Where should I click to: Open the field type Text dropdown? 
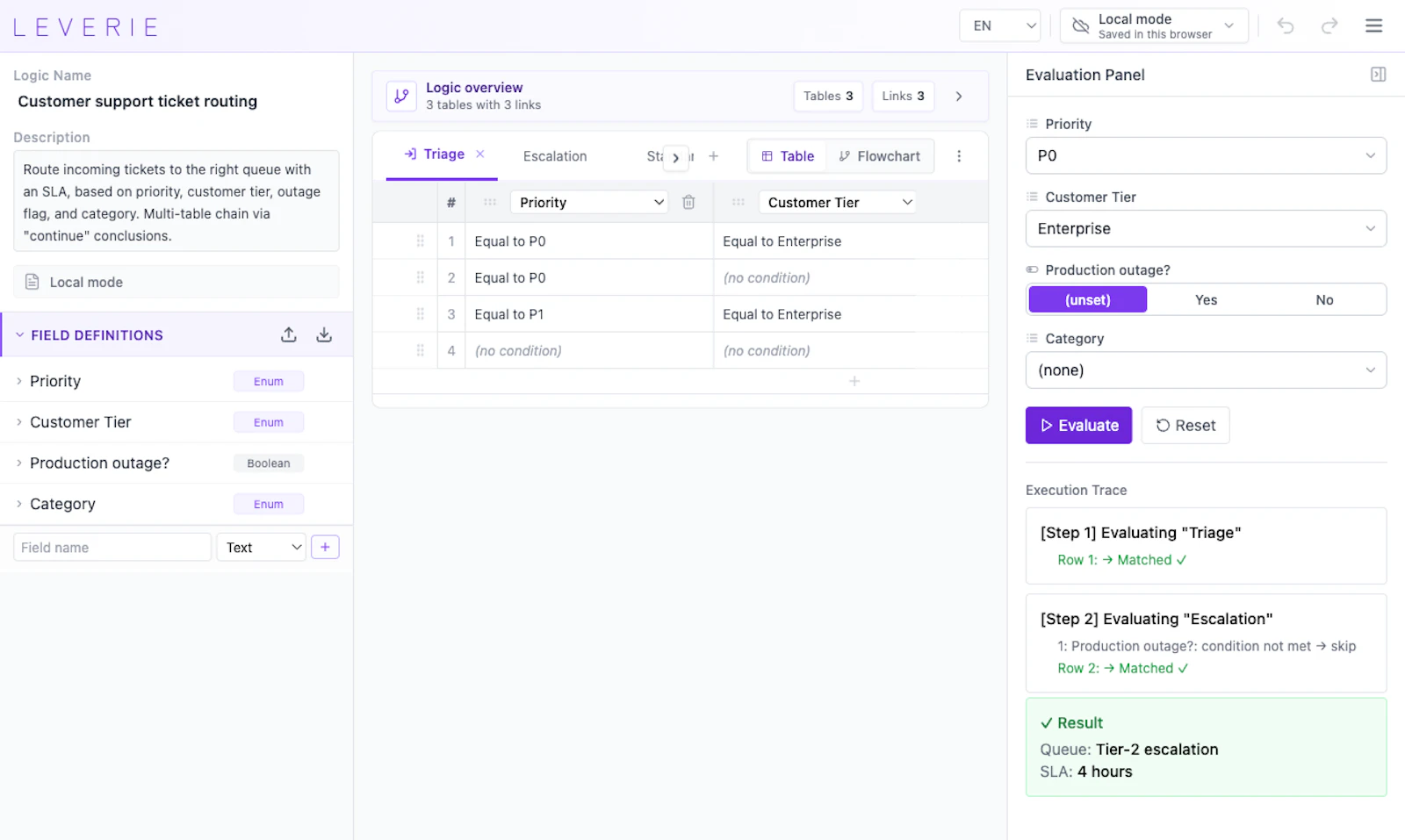262,547
